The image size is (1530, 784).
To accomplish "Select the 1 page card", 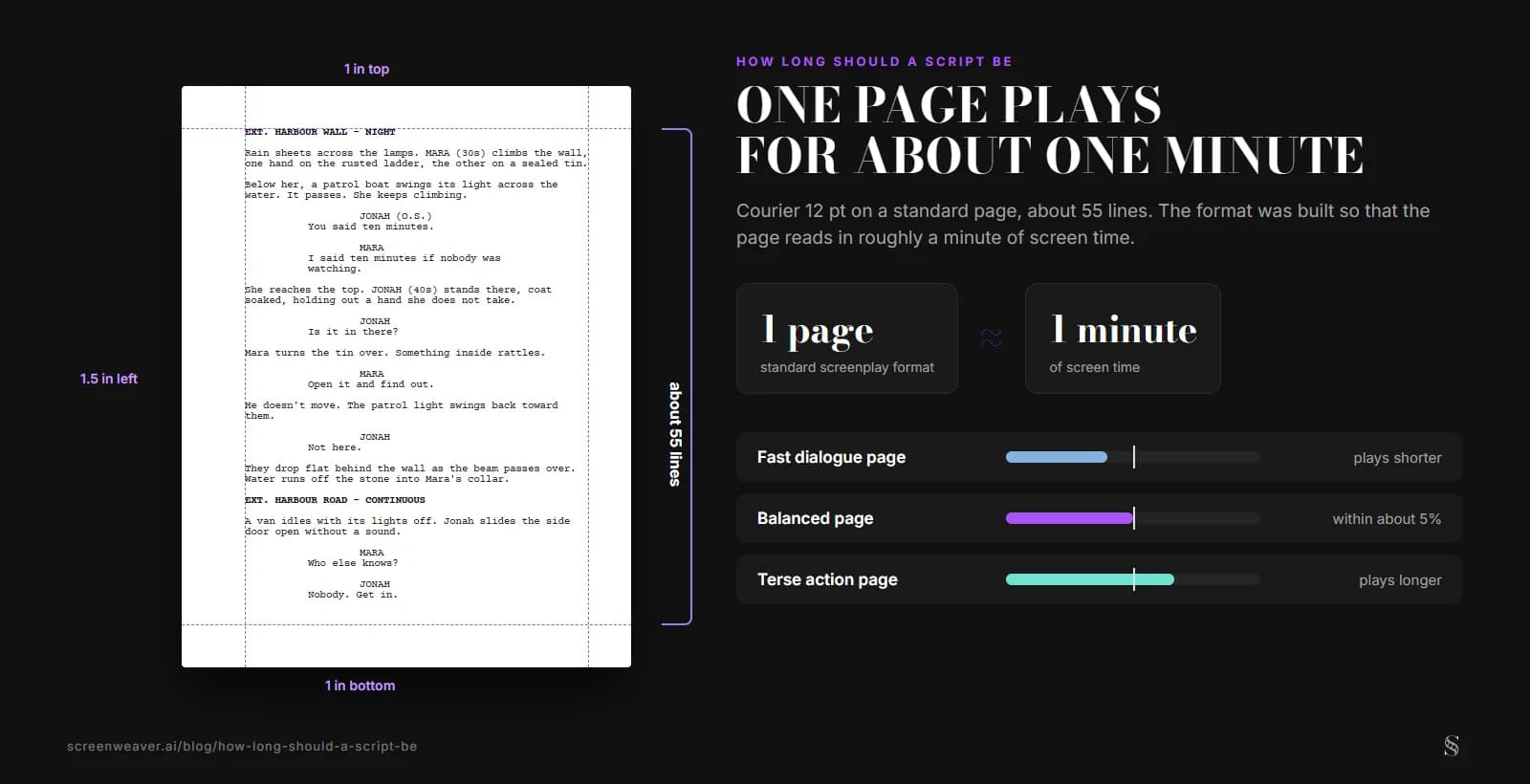I will (x=846, y=338).
